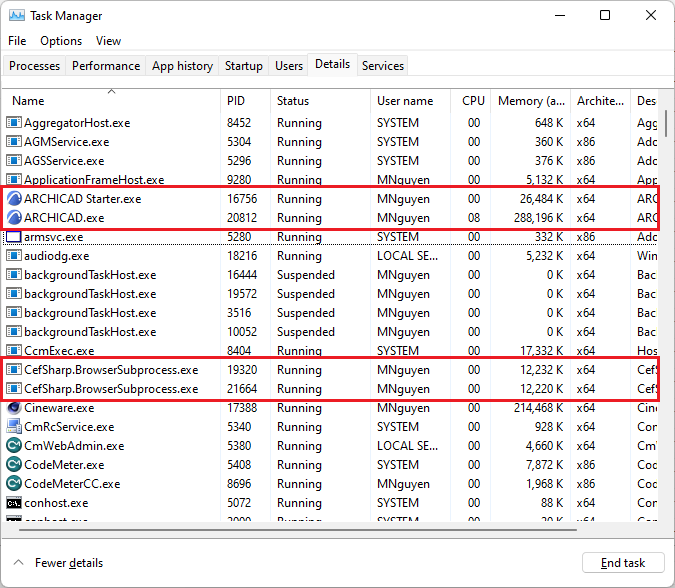
Task: Click the Task Manager title bar icon
Action: pos(16,16)
